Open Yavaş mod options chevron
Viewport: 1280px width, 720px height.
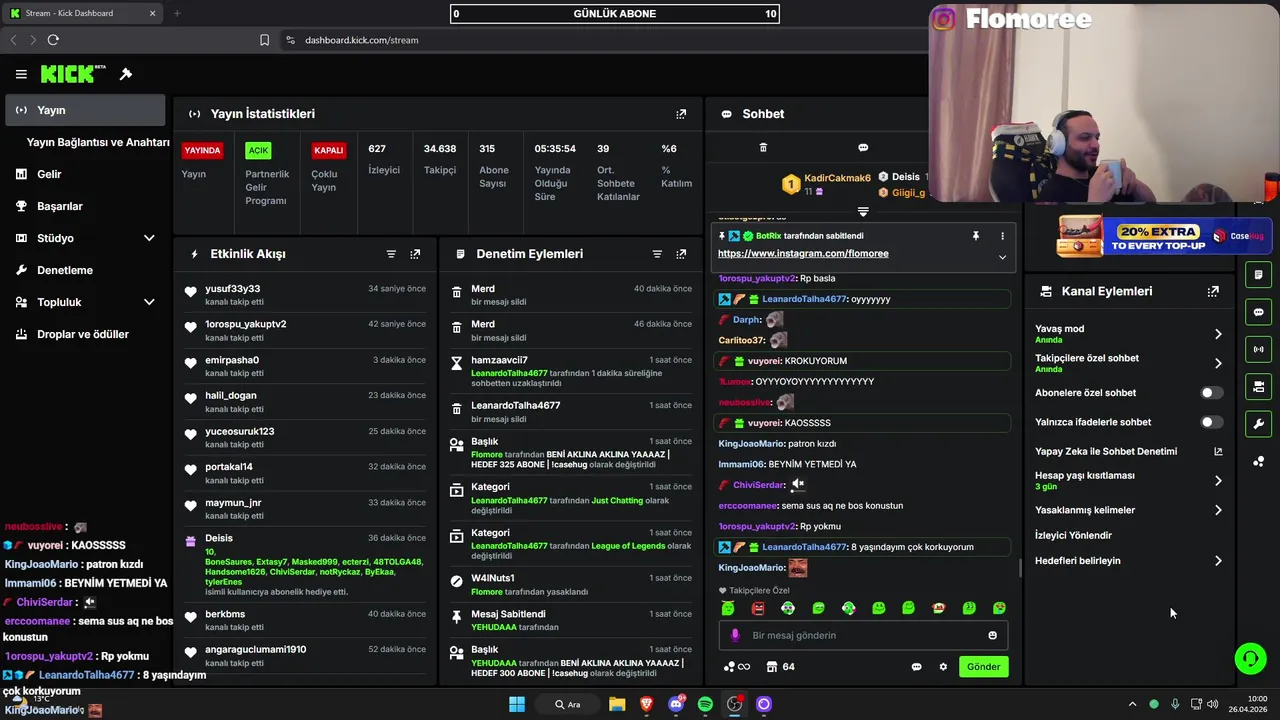tap(1218, 334)
